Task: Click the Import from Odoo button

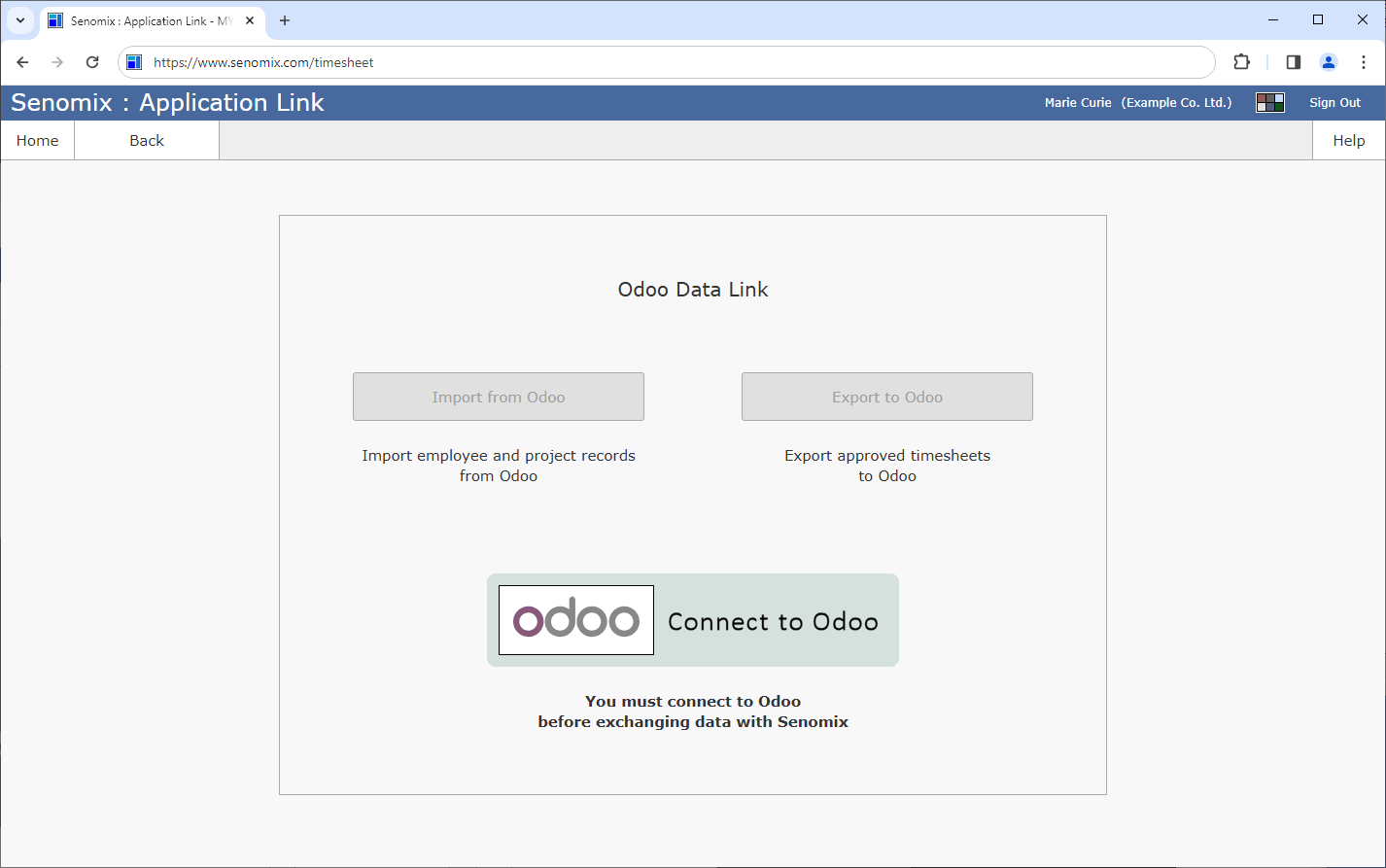Action: [498, 397]
